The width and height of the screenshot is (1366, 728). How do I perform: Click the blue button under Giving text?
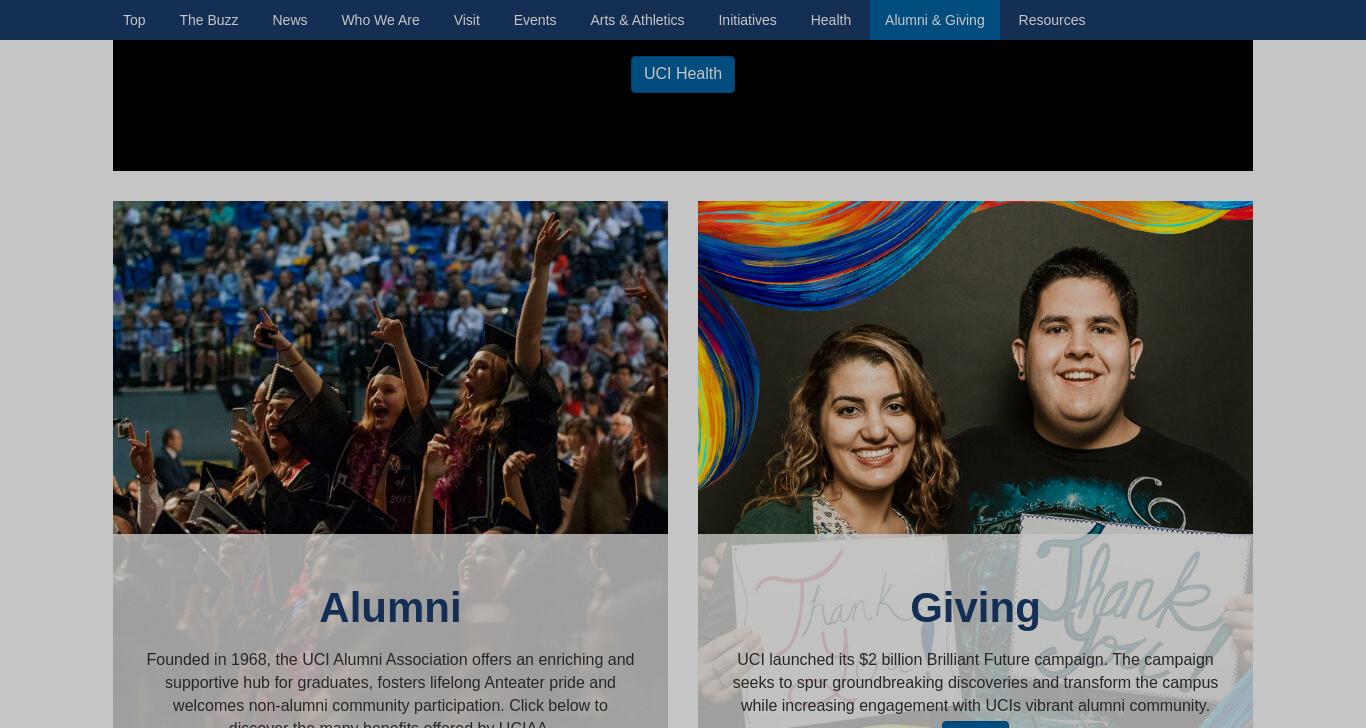point(975,724)
